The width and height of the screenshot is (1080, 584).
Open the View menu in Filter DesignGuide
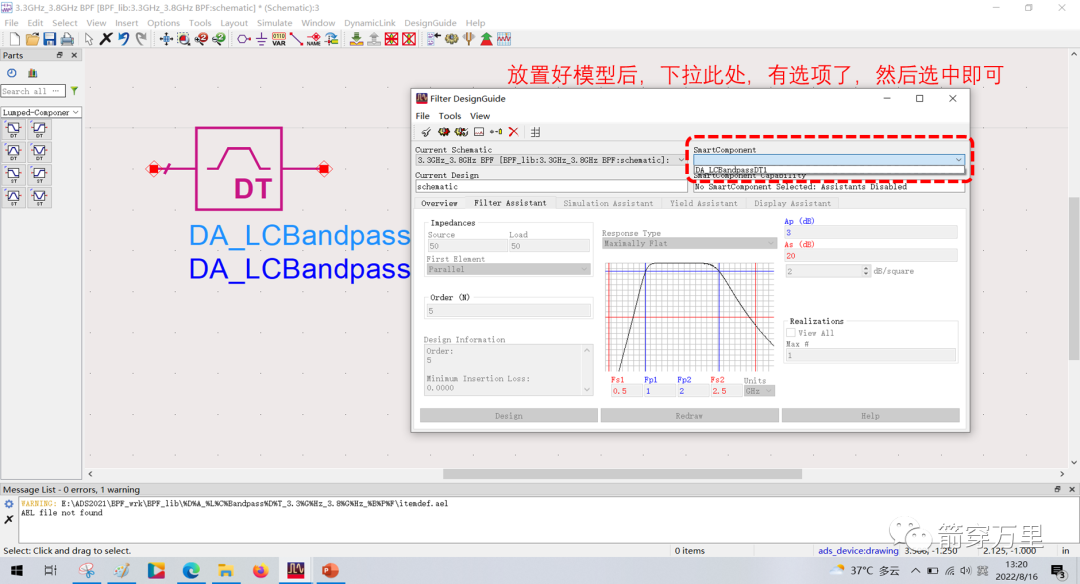tap(480, 116)
